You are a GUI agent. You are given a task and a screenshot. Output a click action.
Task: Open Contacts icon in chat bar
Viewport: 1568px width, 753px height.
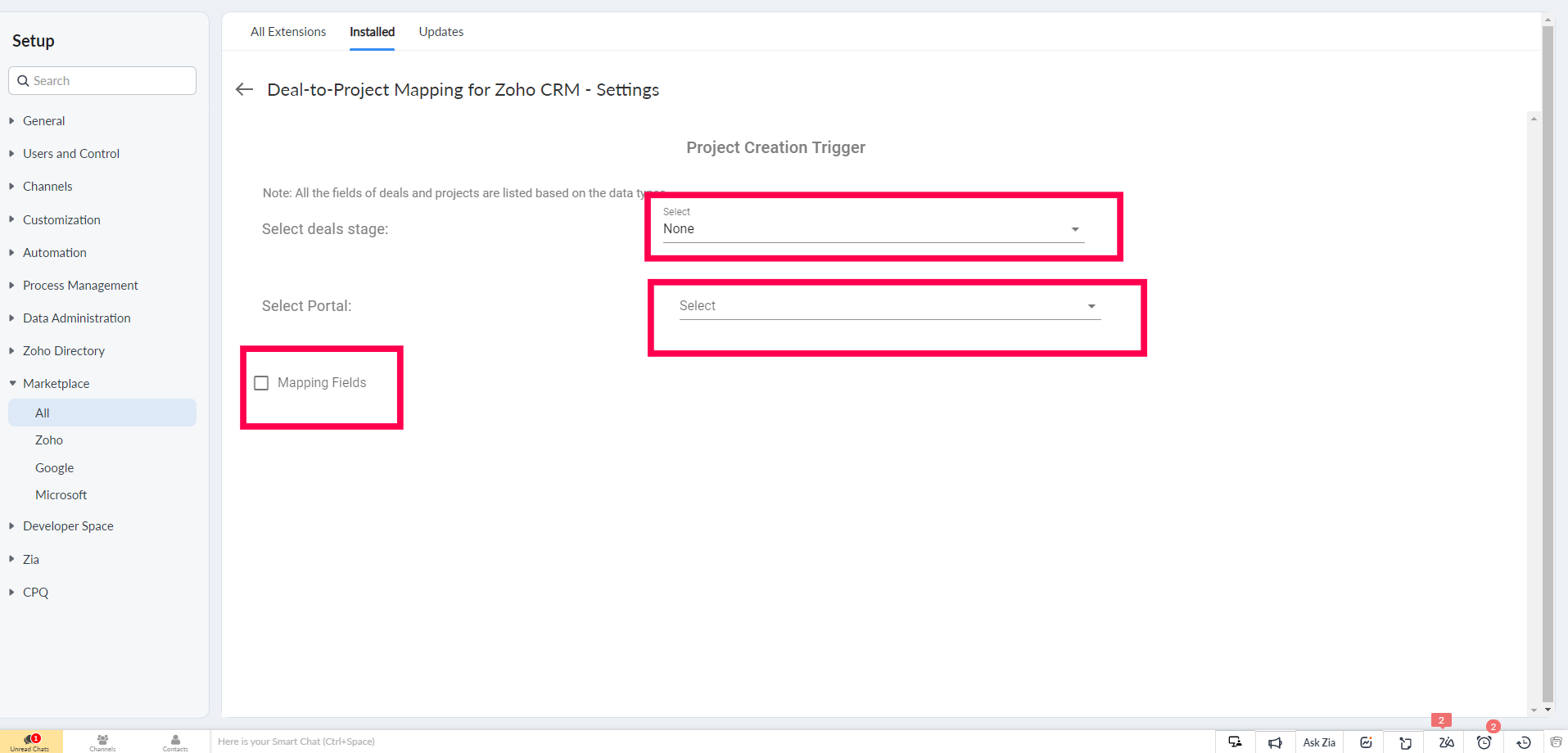click(175, 742)
